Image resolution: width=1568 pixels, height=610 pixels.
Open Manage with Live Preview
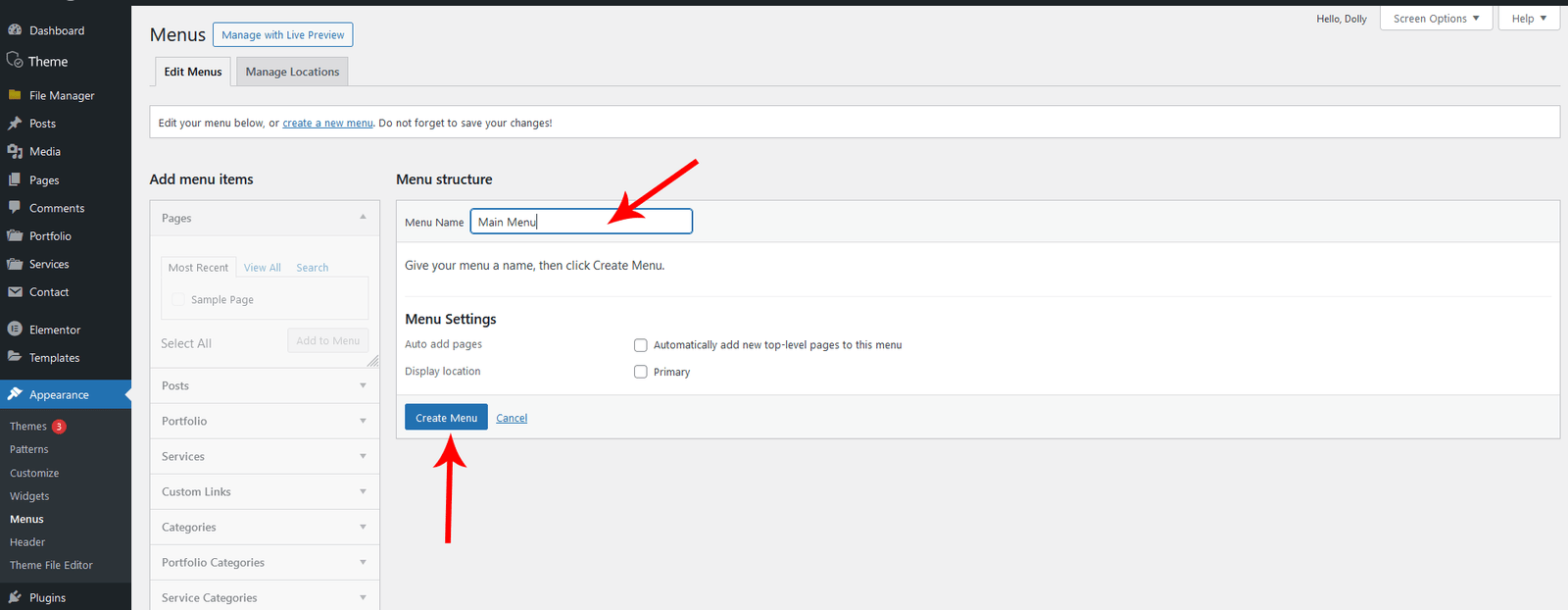[282, 35]
